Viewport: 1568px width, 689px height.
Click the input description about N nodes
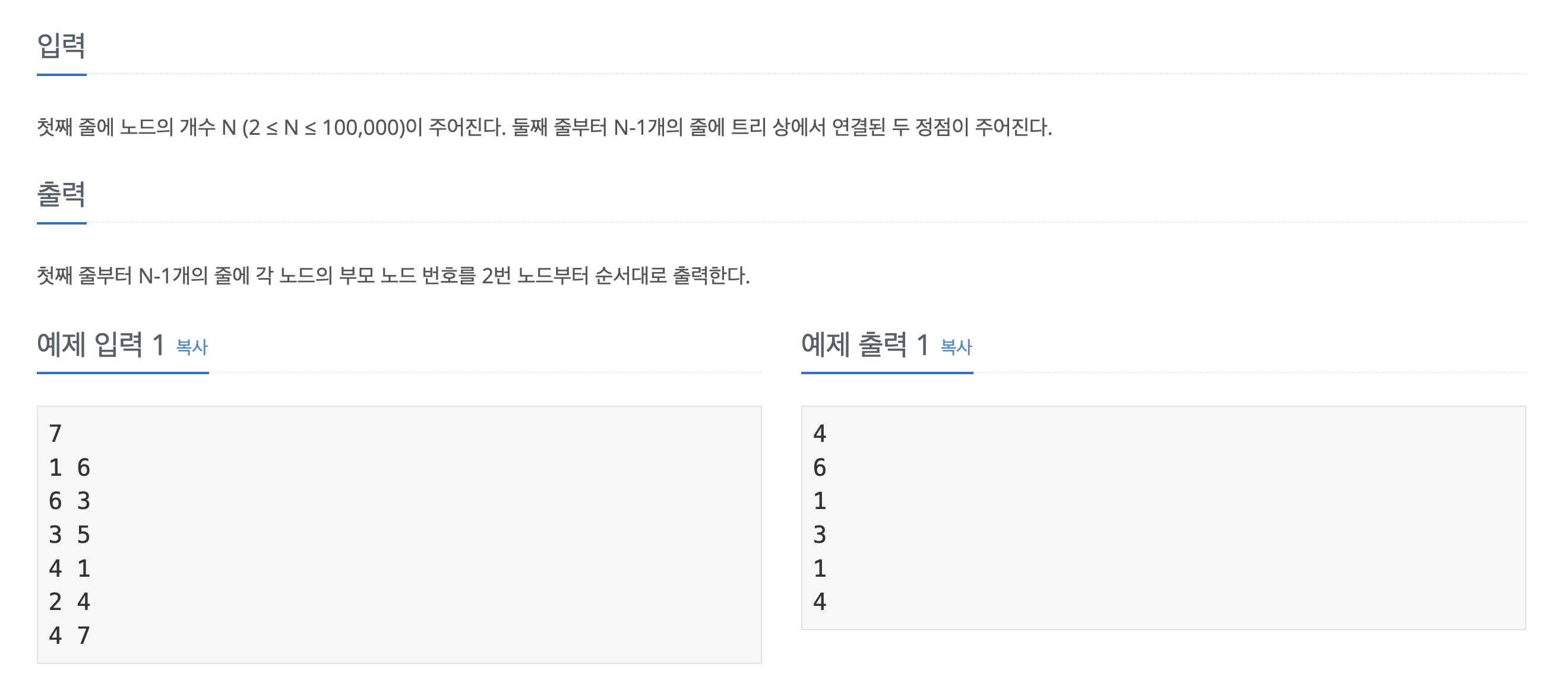click(544, 127)
